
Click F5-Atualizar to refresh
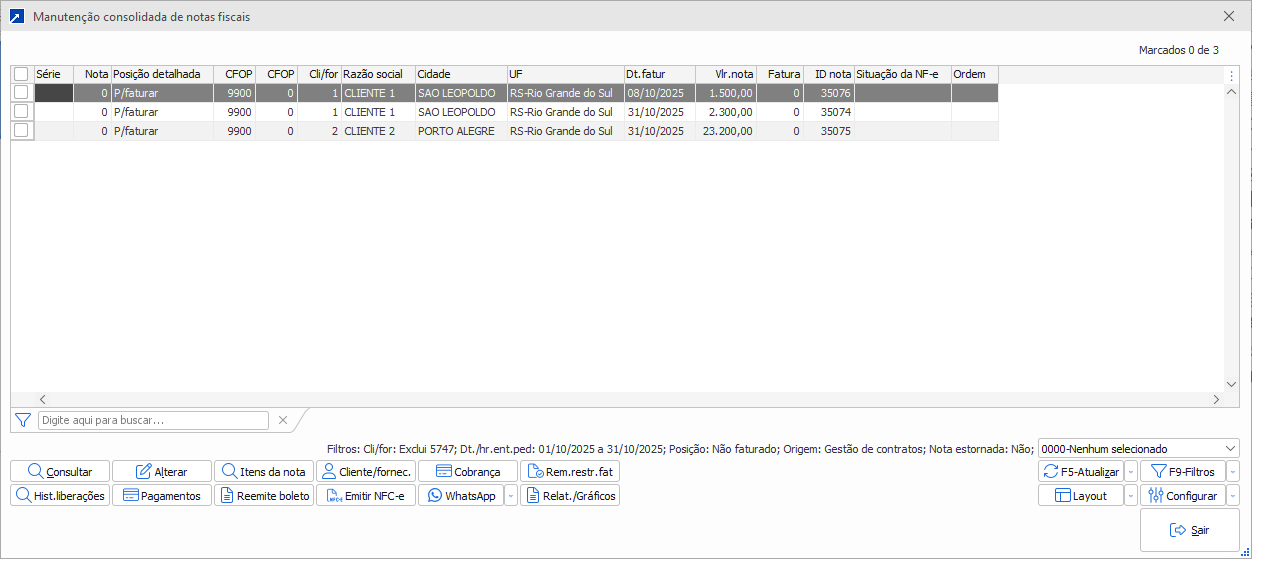pyautogui.click(x=1081, y=471)
